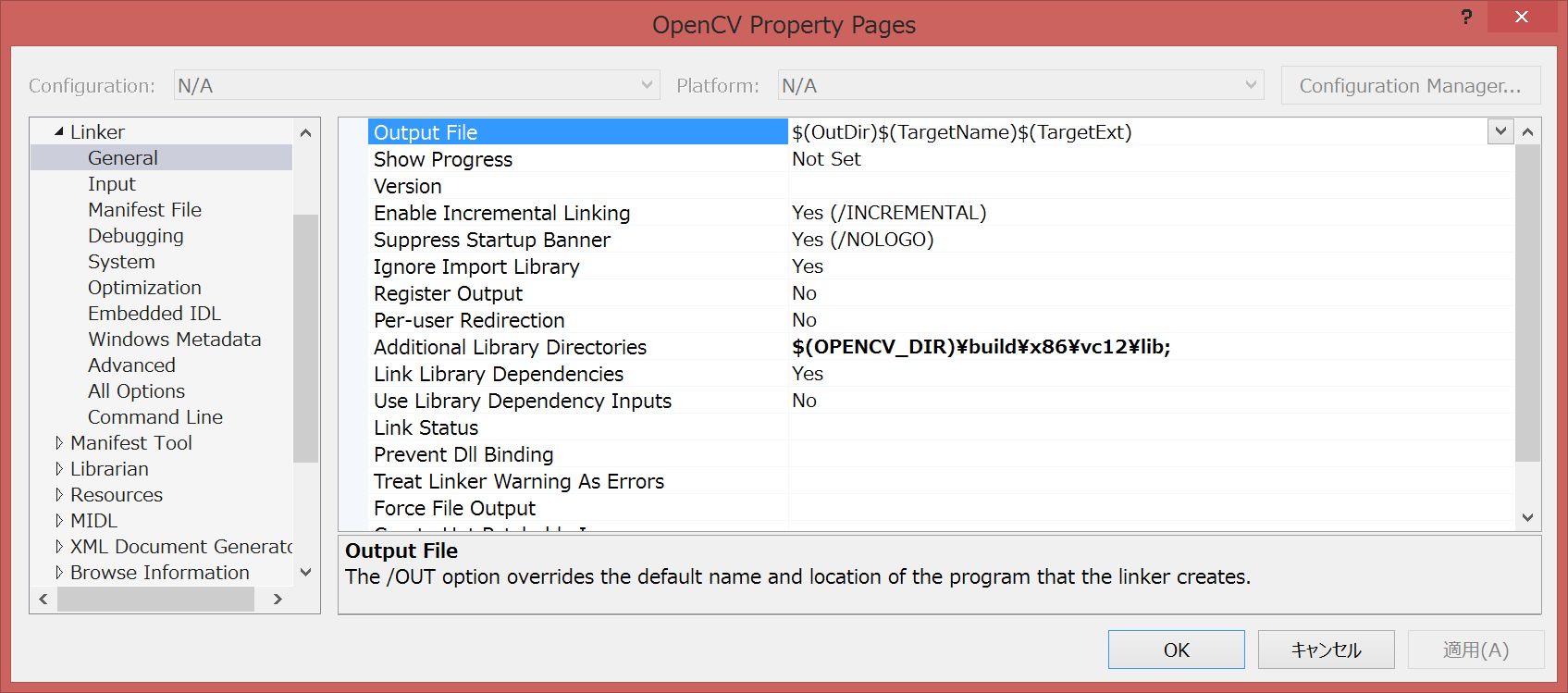Click the $(OPENCV_DIR) library path value
1568x693 pixels.
coord(982,347)
